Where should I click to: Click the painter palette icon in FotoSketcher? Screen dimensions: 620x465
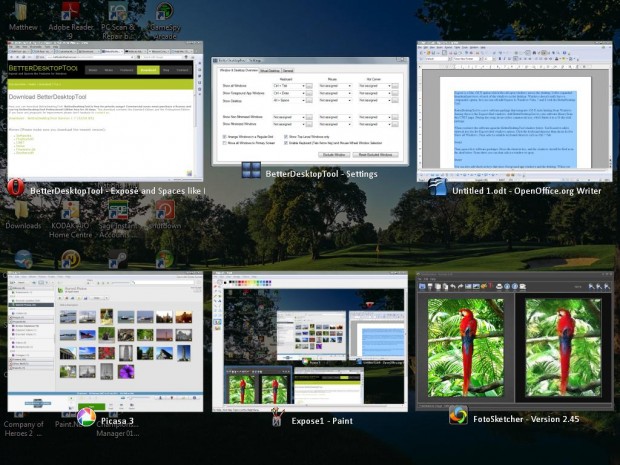tap(484, 286)
